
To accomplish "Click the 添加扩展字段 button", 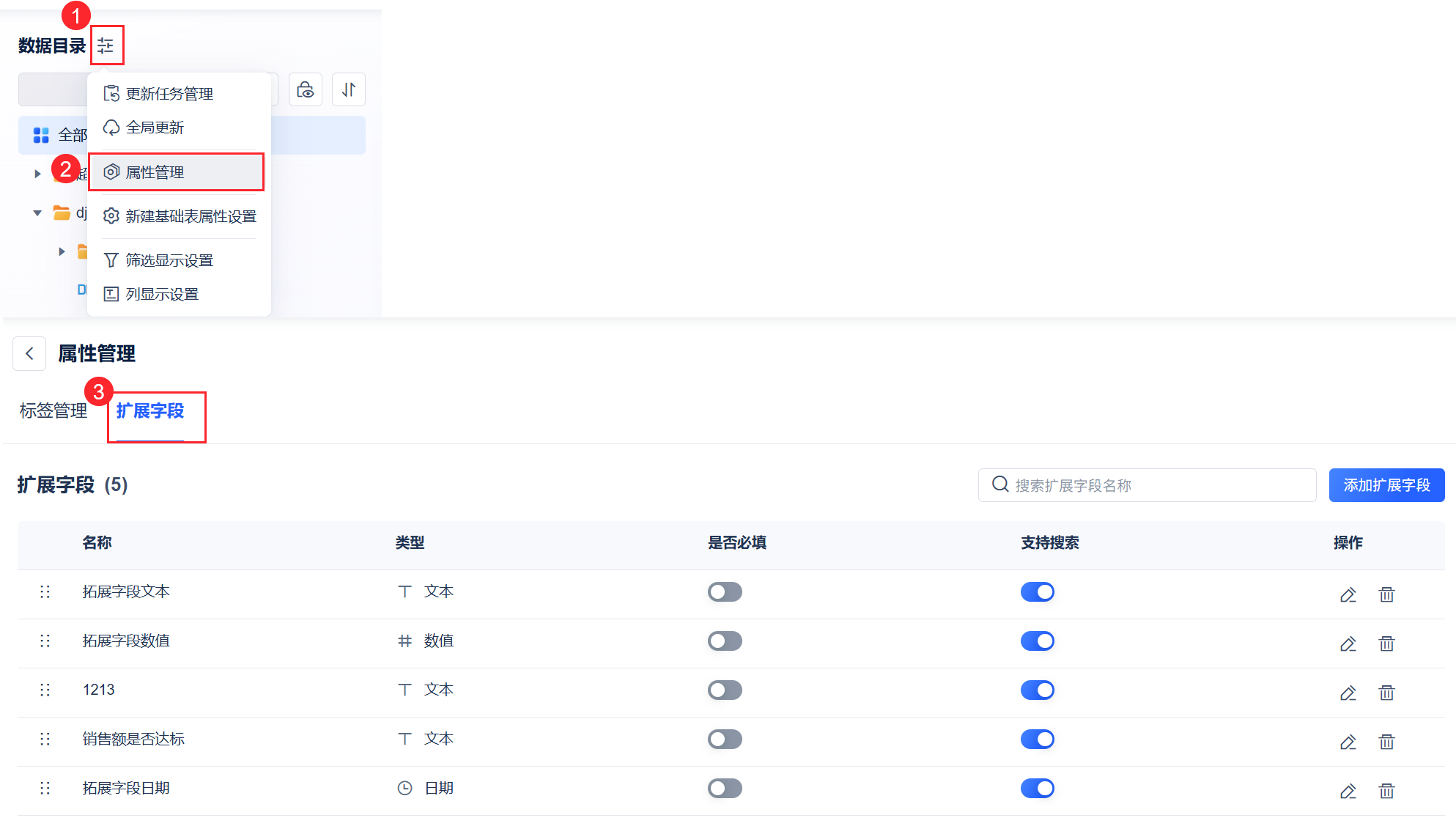I will 1386,485.
